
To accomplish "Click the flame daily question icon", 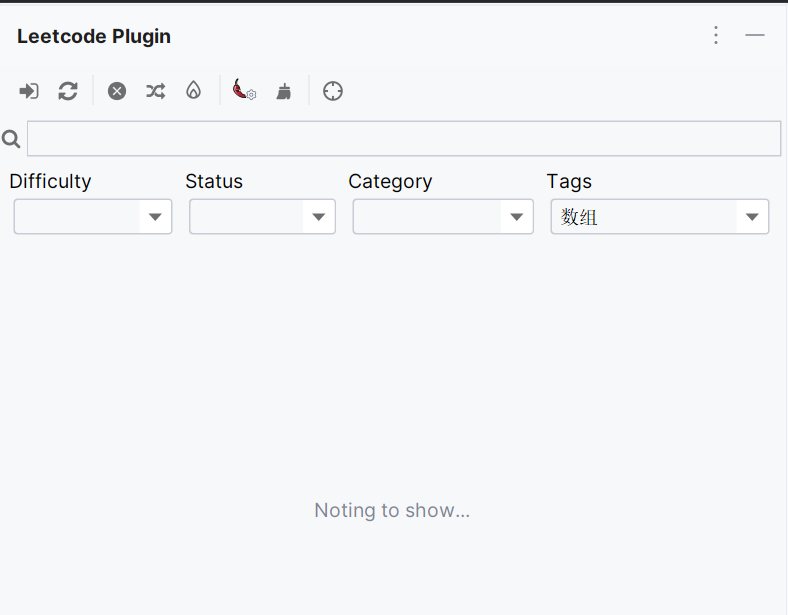I will (193, 91).
